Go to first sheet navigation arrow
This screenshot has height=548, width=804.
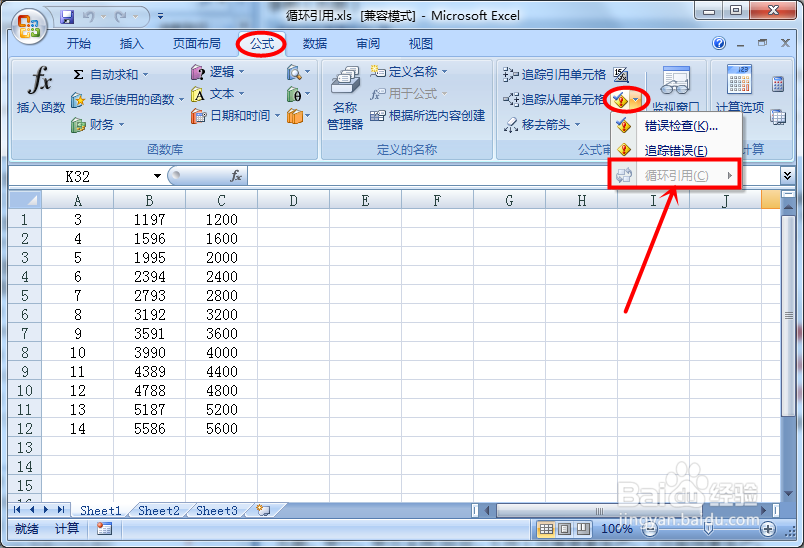(17, 510)
